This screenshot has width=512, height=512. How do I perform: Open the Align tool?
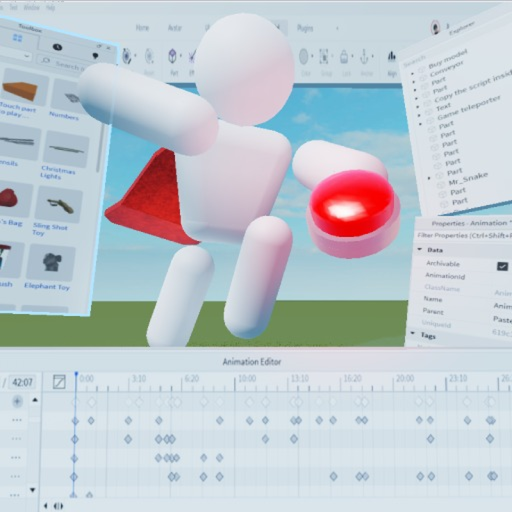click(392, 57)
